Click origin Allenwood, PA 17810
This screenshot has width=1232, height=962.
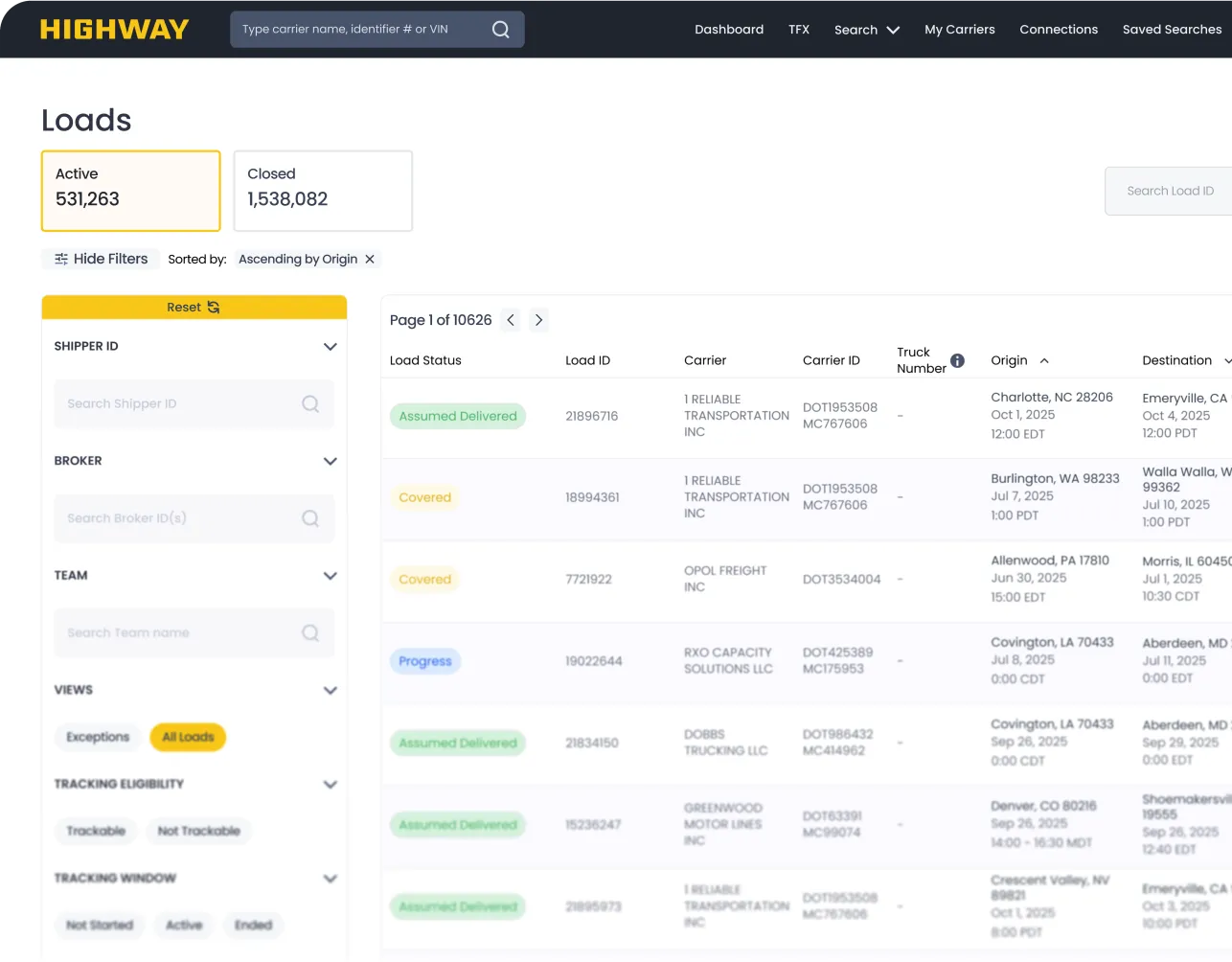click(x=1050, y=561)
